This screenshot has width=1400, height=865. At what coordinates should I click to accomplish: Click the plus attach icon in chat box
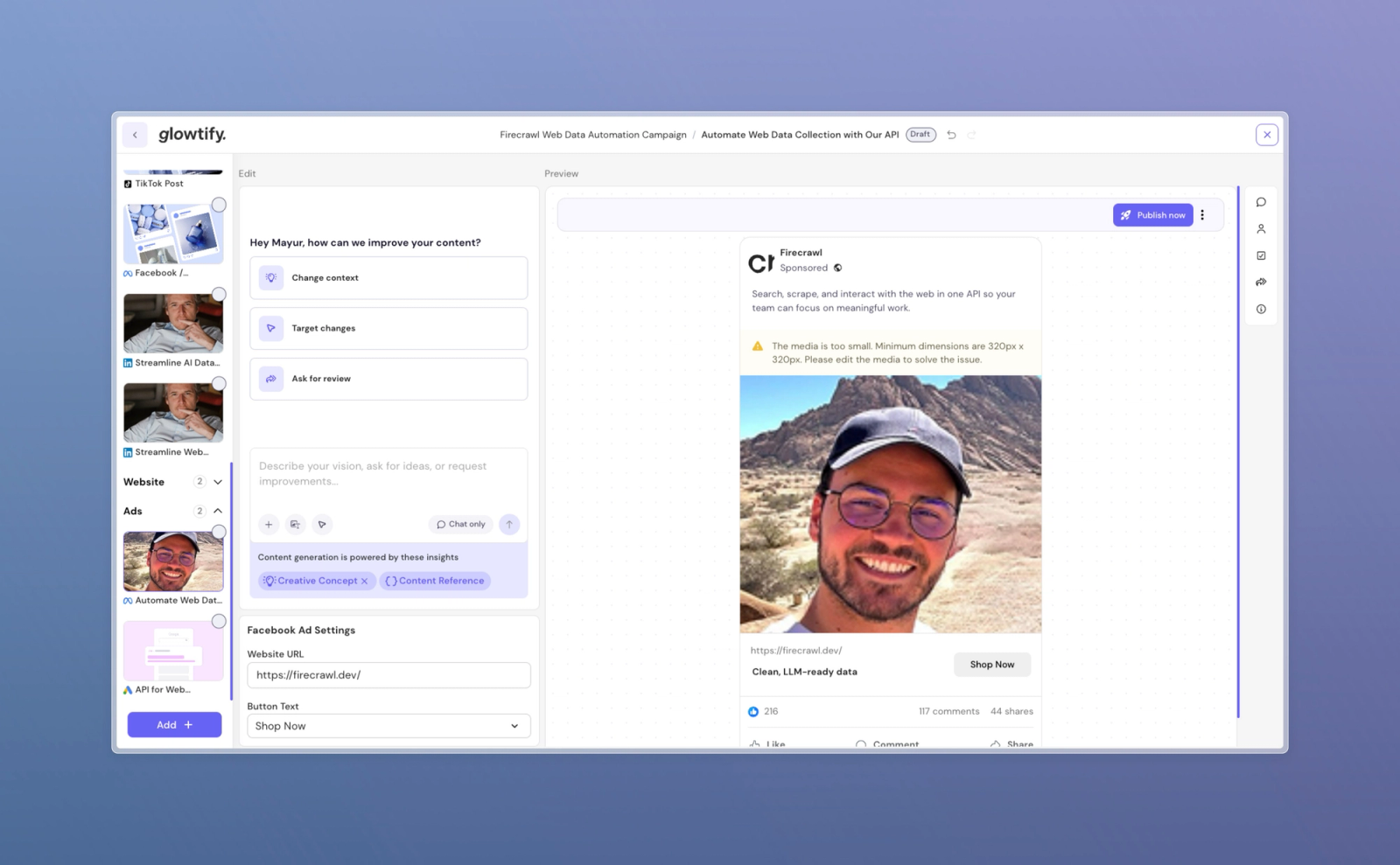coord(269,525)
